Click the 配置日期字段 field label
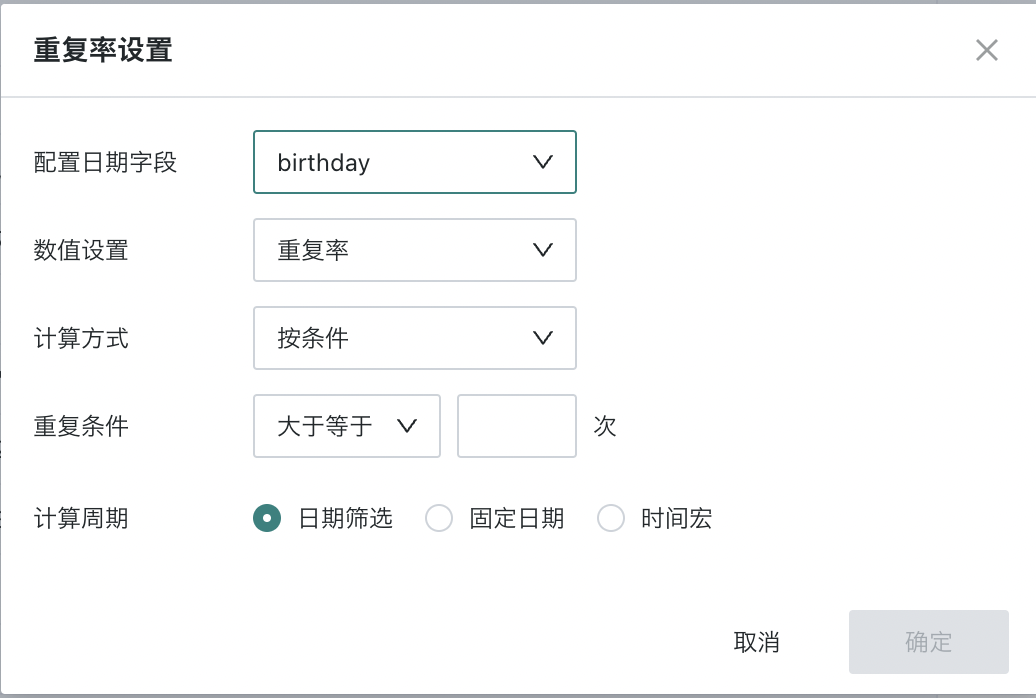The image size is (1036, 698). click(x=105, y=162)
